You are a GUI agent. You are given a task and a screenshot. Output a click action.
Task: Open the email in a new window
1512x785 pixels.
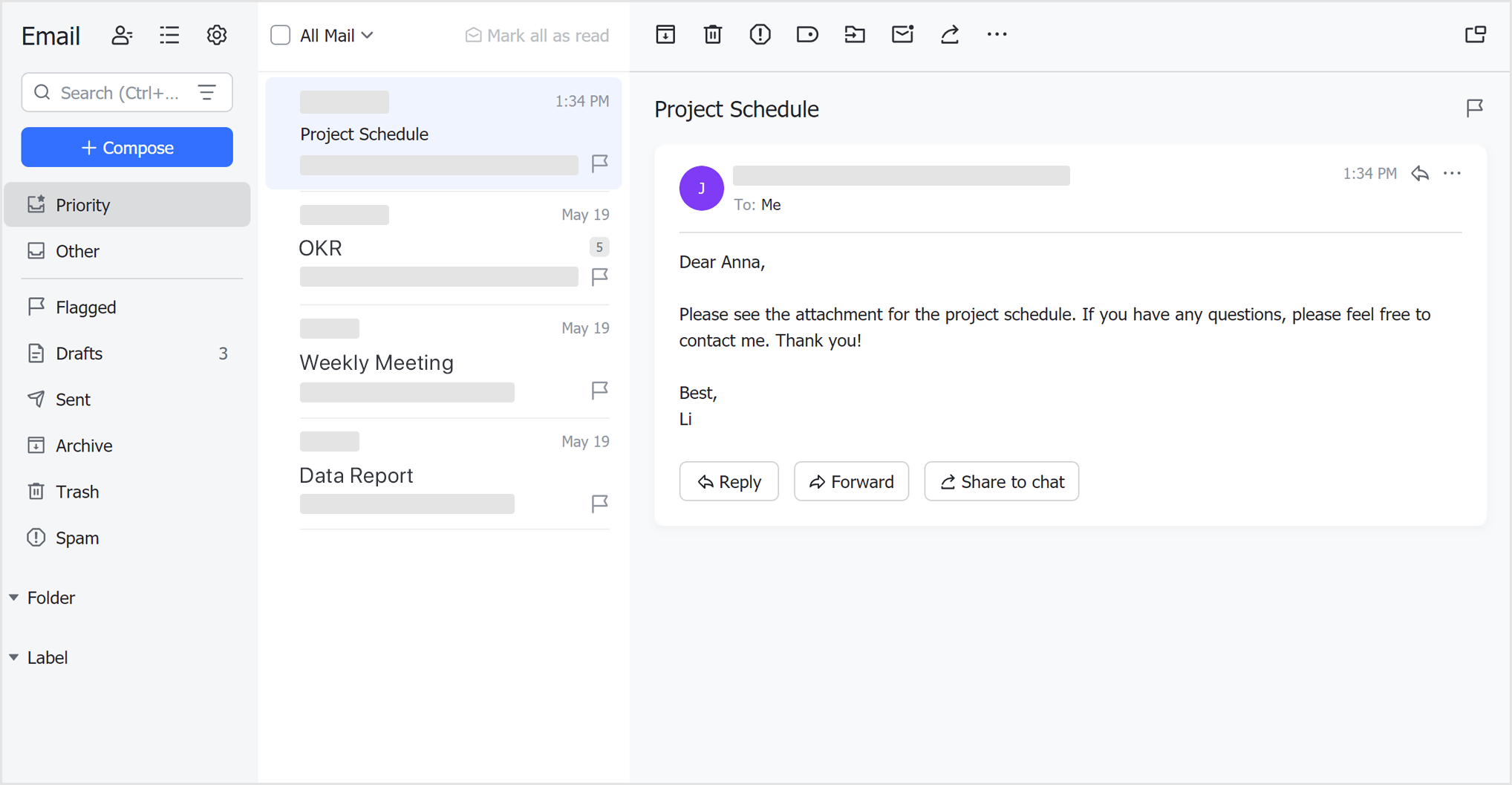[1476, 34]
